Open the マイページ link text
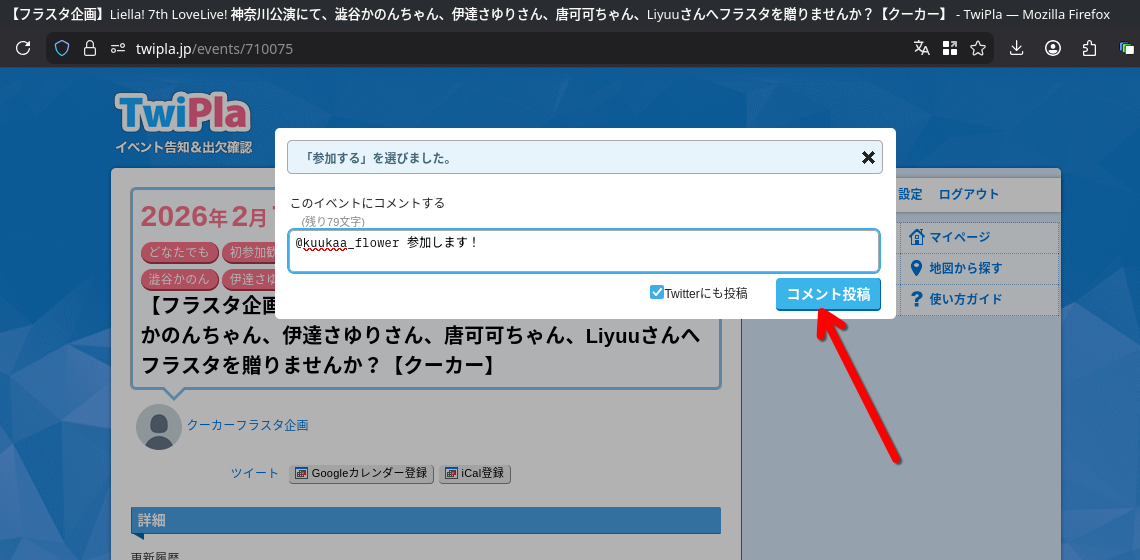This screenshot has width=1140, height=560. click(x=960, y=237)
